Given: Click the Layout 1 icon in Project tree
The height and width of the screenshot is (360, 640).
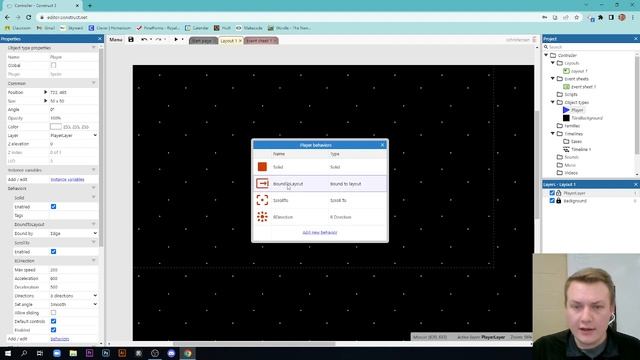Looking at the screenshot, I should click(566, 71).
